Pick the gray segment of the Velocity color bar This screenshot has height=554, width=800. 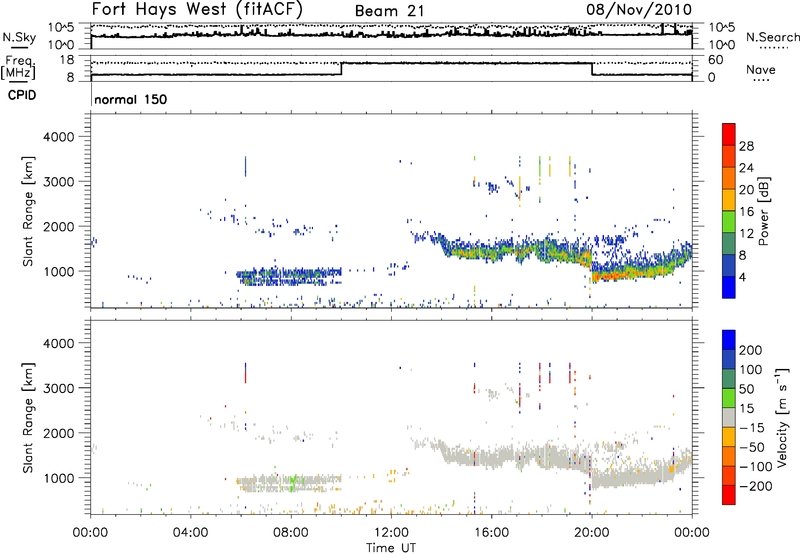pyautogui.click(x=729, y=418)
